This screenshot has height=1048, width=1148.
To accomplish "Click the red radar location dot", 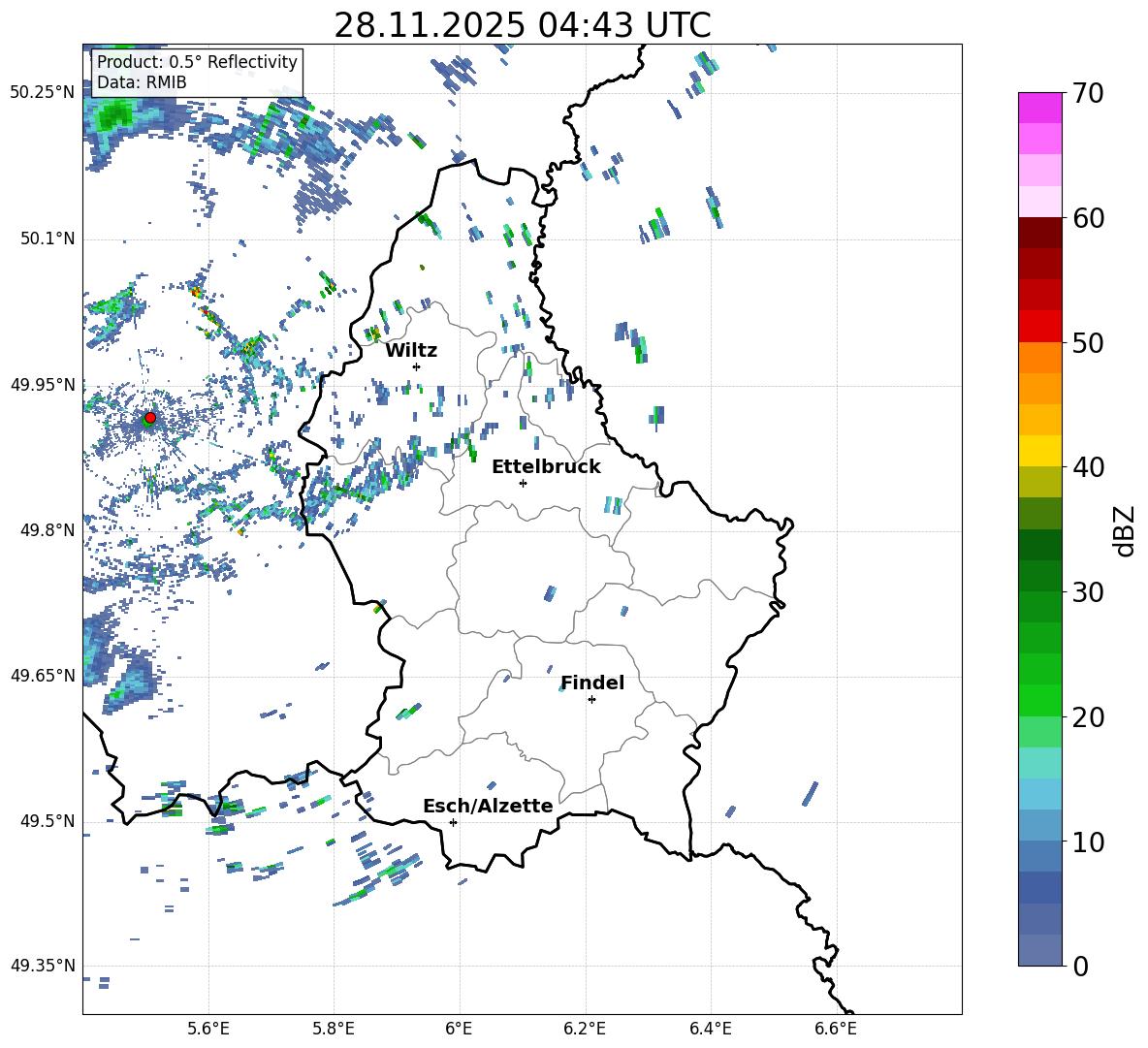I will [150, 418].
